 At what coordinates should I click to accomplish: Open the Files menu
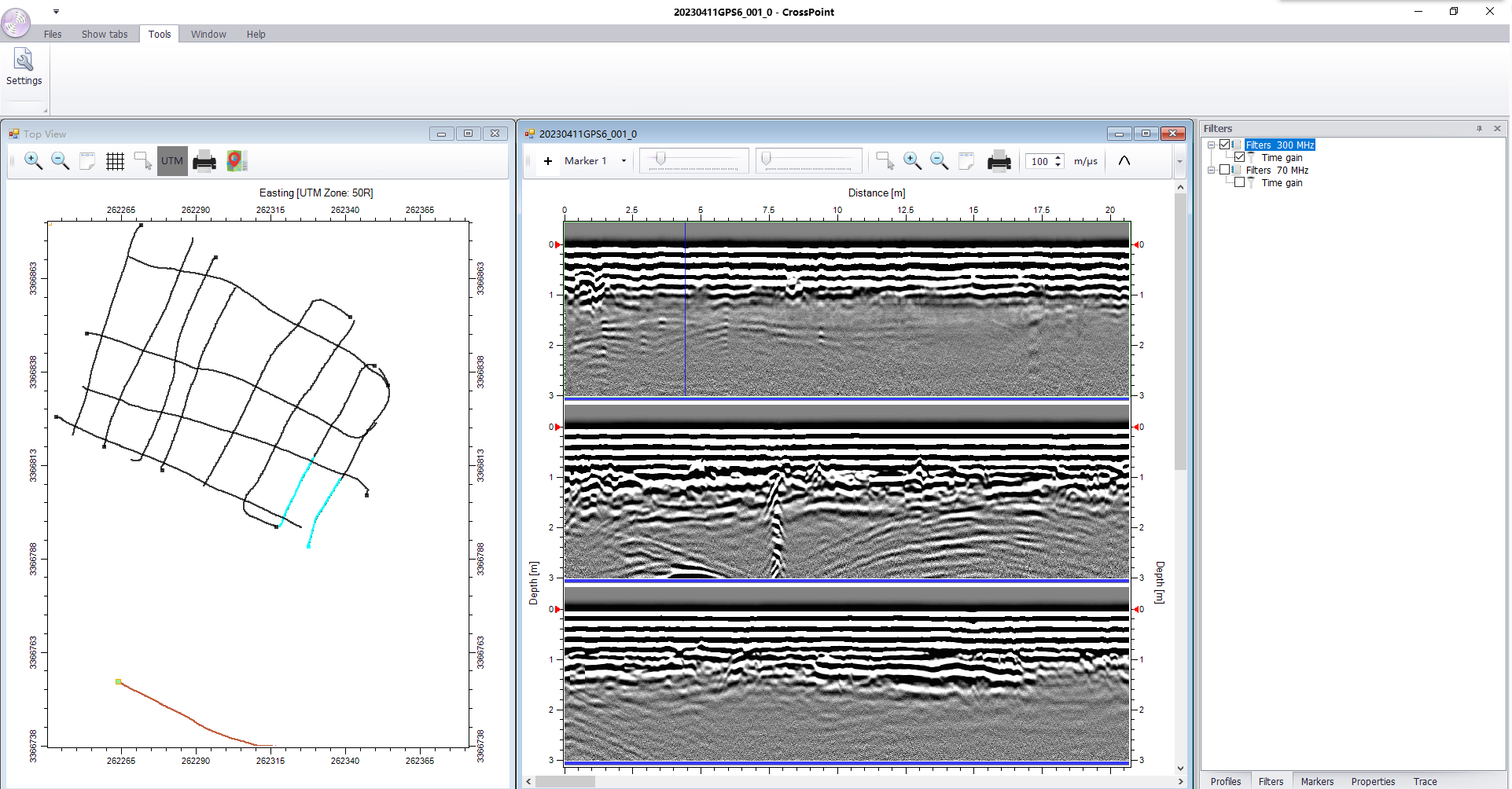point(53,34)
